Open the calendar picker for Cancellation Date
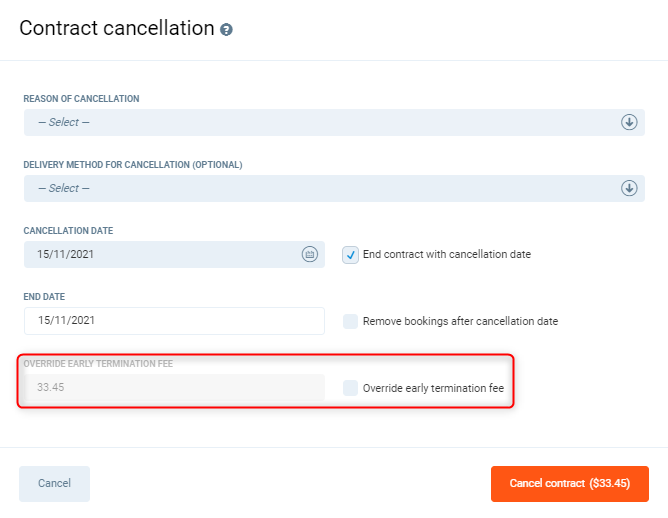This screenshot has width=668, height=518. (x=310, y=254)
